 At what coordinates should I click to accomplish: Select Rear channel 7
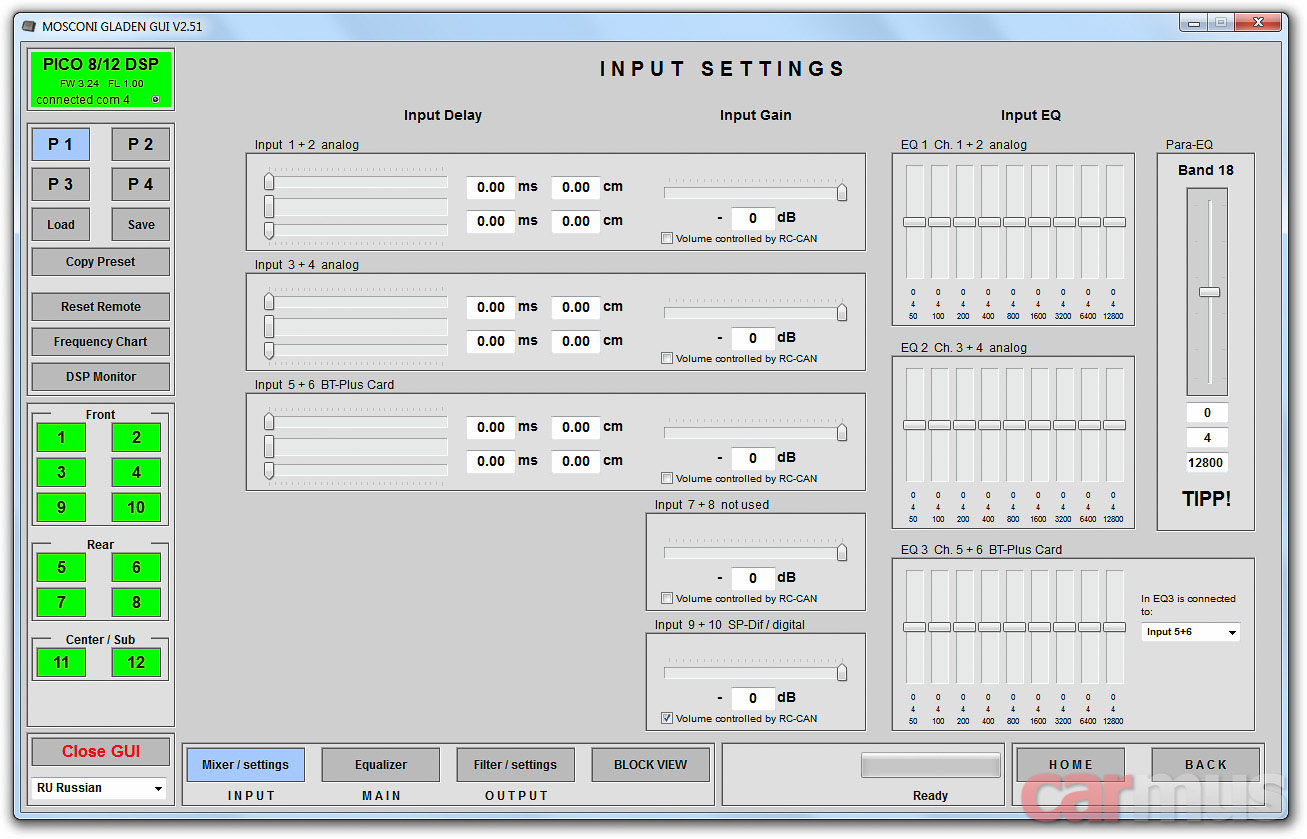pyautogui.click(x=61, y=602)
